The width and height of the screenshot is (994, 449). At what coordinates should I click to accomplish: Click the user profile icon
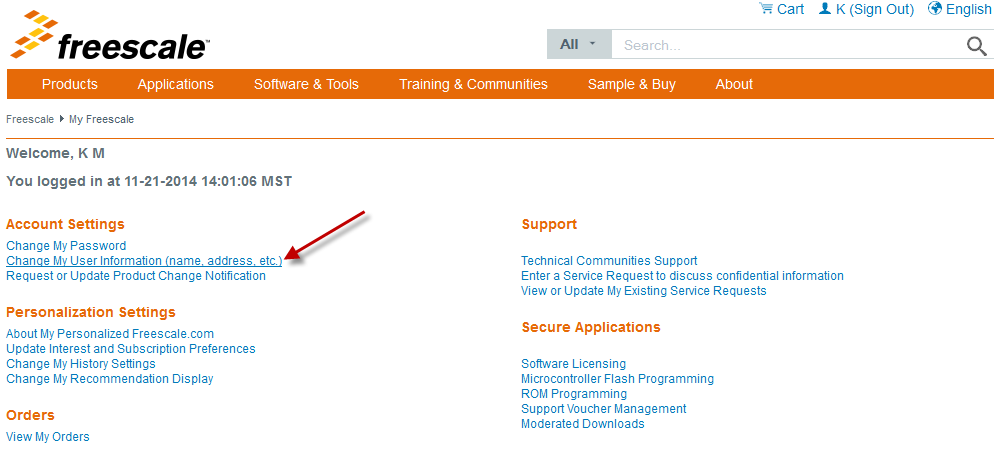click(x=825, y=9)
